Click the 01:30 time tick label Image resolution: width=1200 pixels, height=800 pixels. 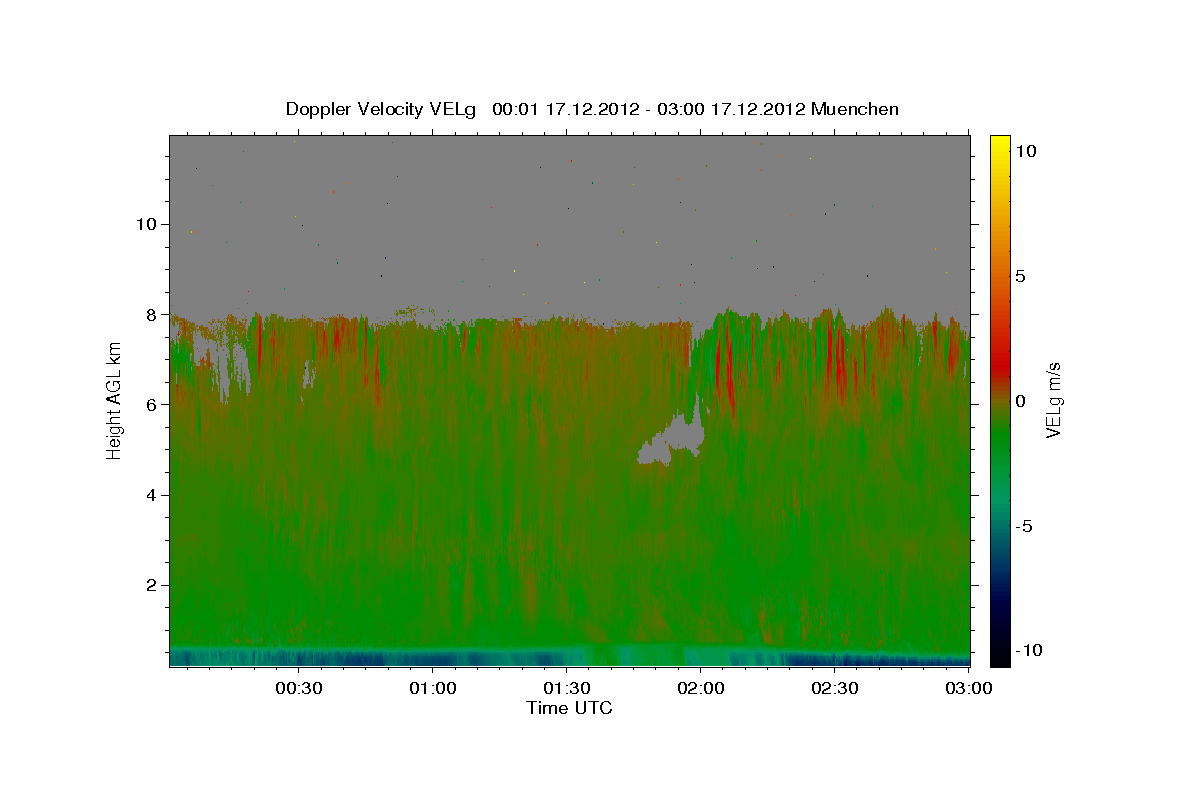[x=567, y=689]
